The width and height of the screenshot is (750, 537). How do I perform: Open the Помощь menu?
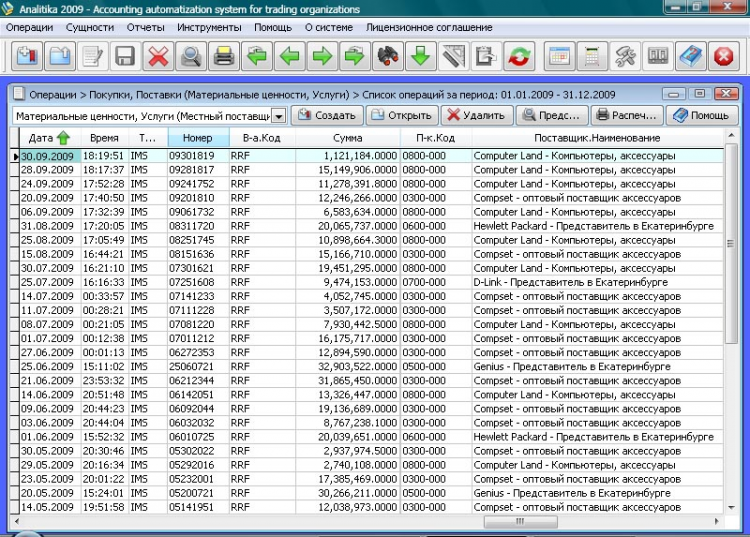click(x=273, y=28)
